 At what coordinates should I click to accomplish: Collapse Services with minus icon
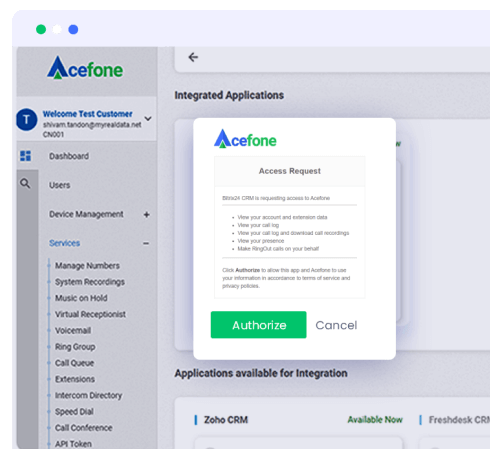[x=146, y=243]
